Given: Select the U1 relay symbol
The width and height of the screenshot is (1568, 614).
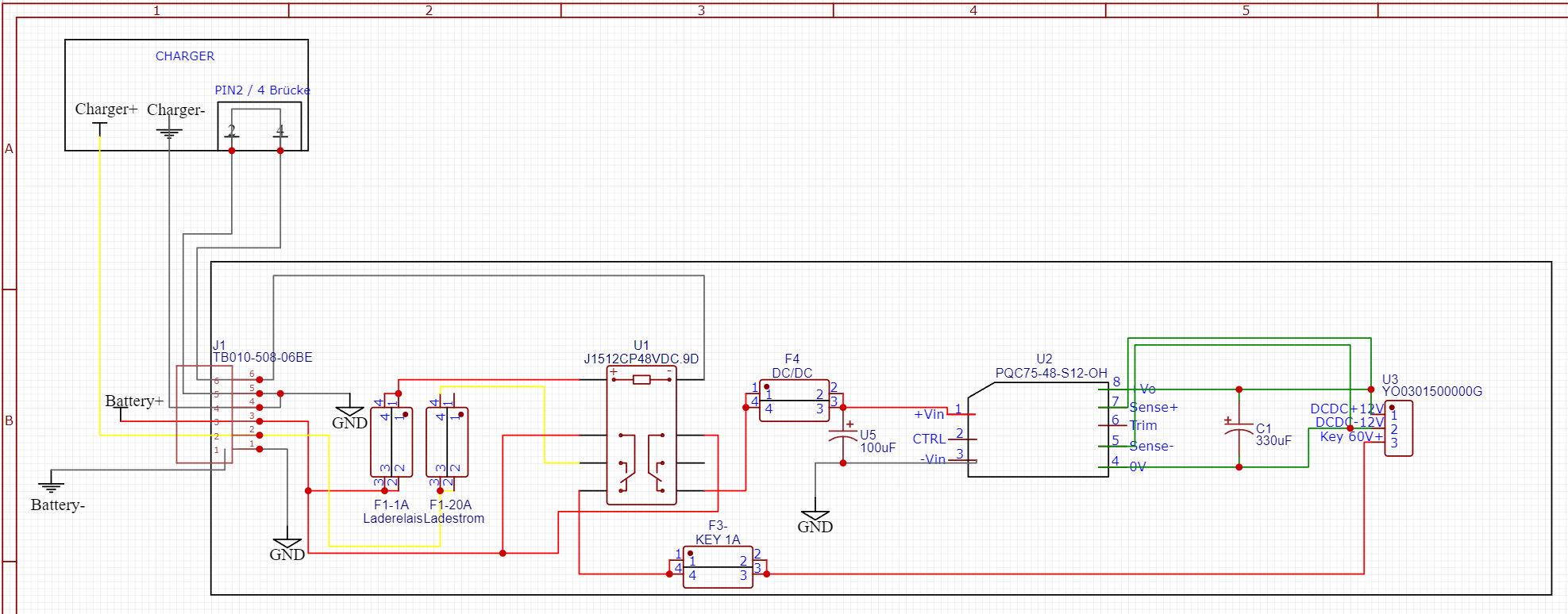Looking at the screenshot, I should [x=641, y=436].
